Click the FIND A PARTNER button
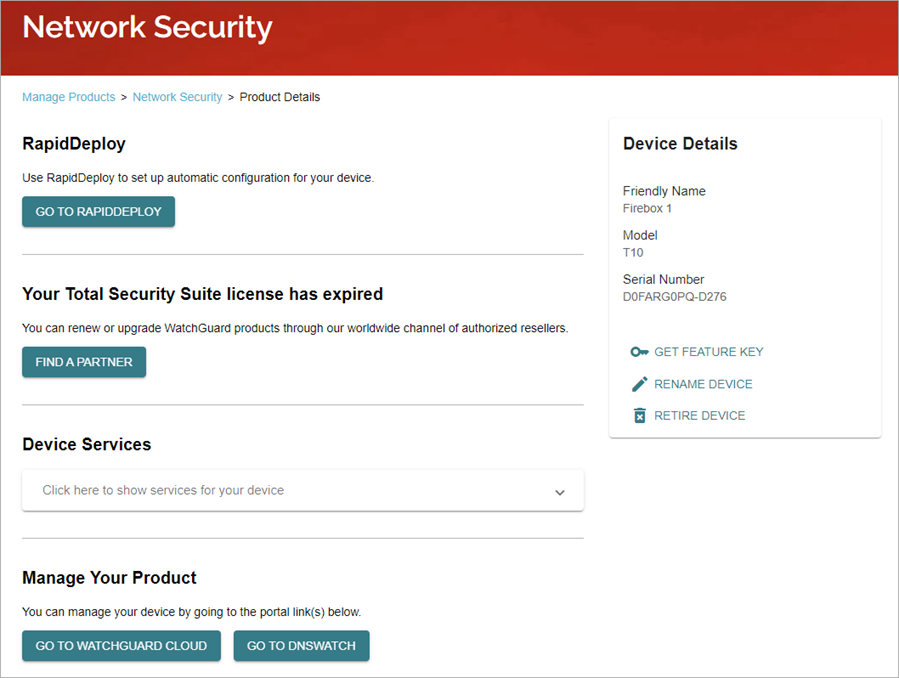This screenshot has width=899, height=678. coord(84,362)
